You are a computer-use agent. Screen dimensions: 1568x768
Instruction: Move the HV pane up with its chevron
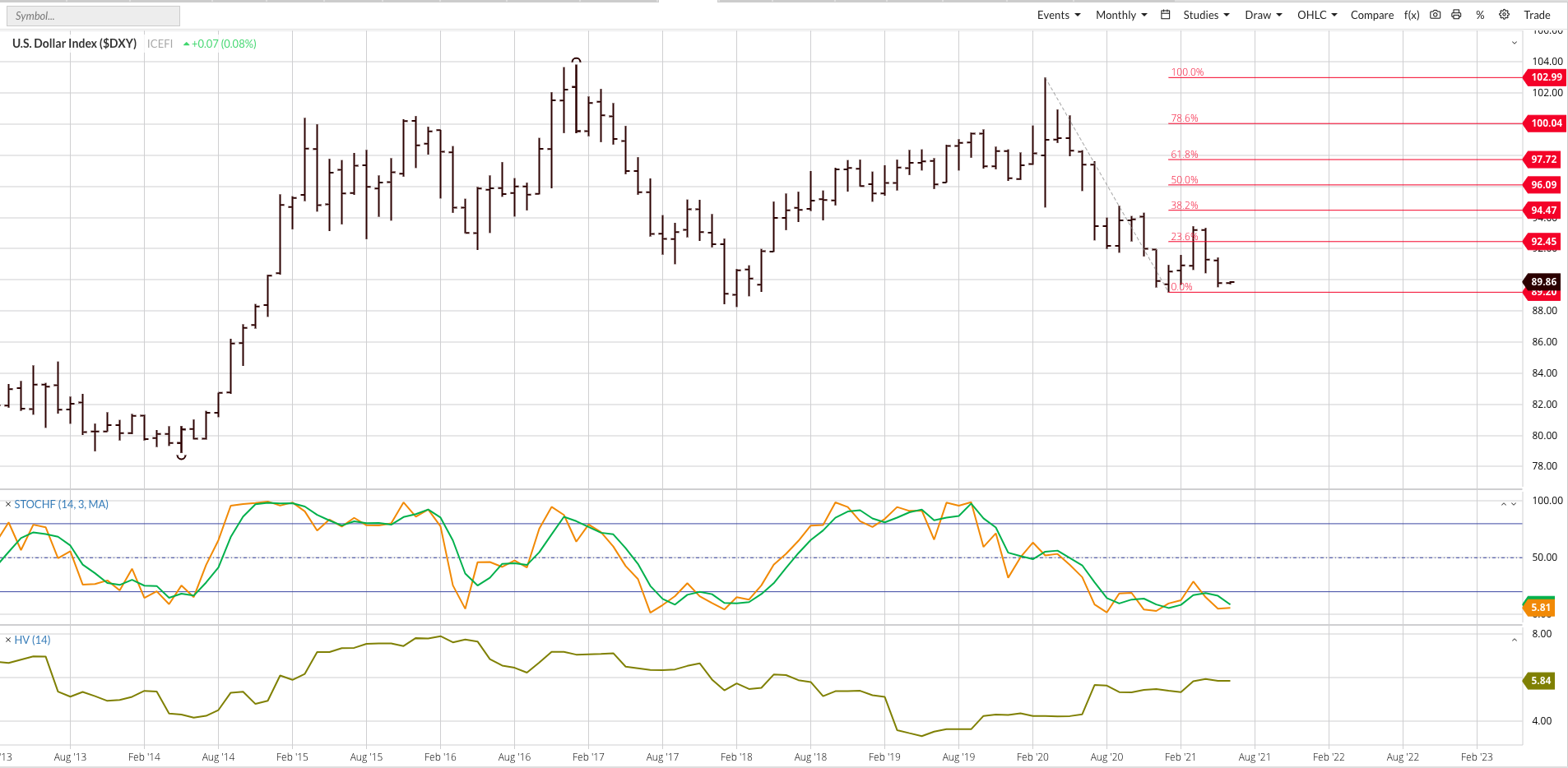coord(1515,640)
